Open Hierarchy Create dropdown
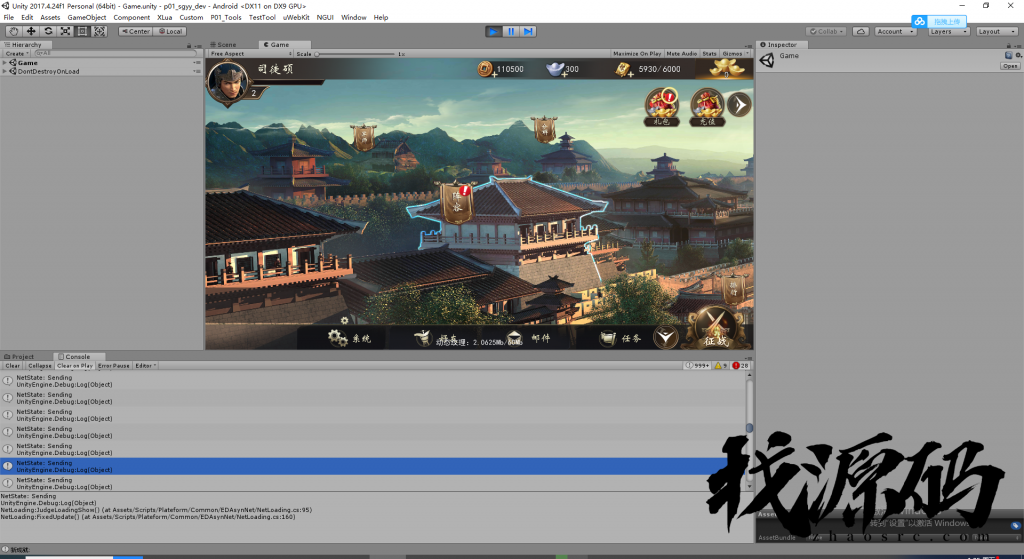This screenshot has width=1024, height=559. pos(16,54)
